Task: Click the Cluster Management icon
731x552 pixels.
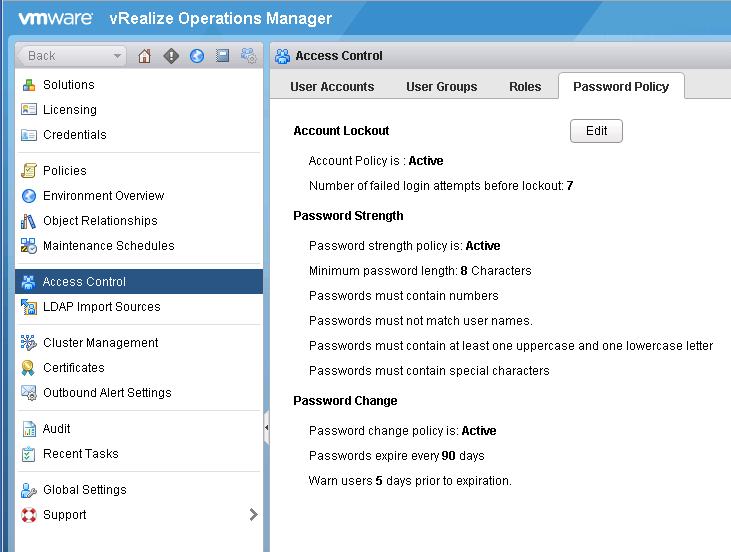Action: [x=28, y=343]
